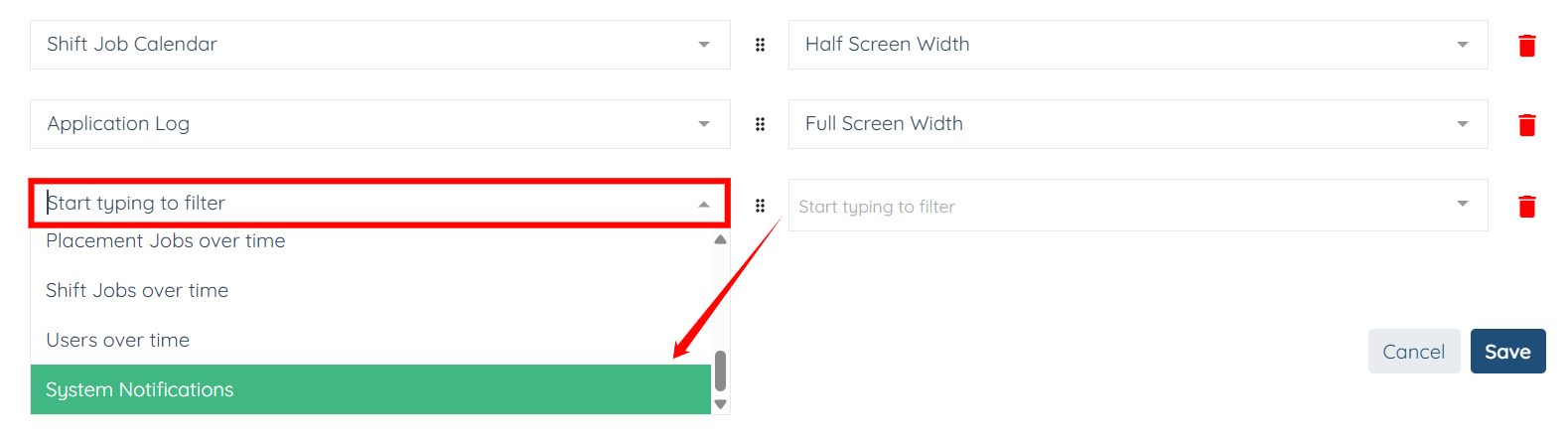The width and height of the screenshot is (1568, 444).
Task: Open the Full Screen Width dropdown
Action: pos(1462,124)
